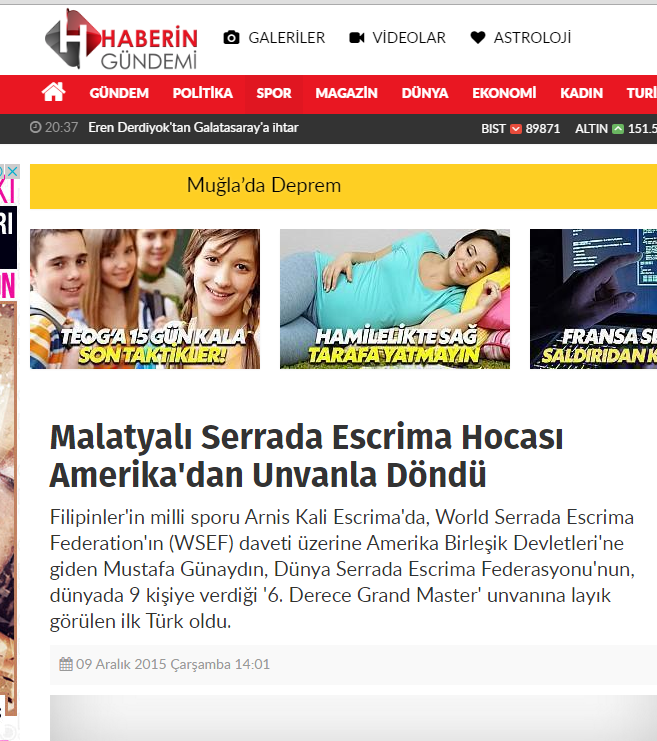Open the TEOG'a 15 gün kala thumbnail
Image resolution: width=657 pixels, height=741 pixels.
click(145, 299)
